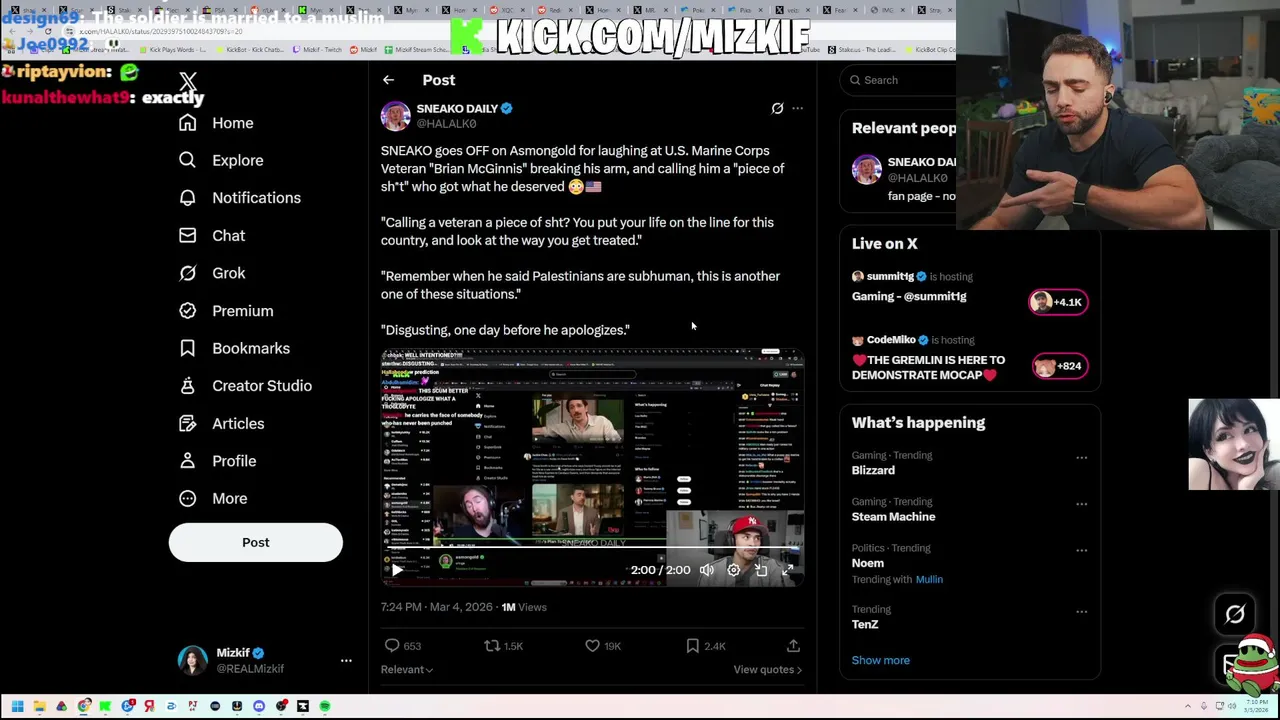This screenshot has height=720, width=1280.
Task: Open more options for Noem trend
Action: (1081, 550)
